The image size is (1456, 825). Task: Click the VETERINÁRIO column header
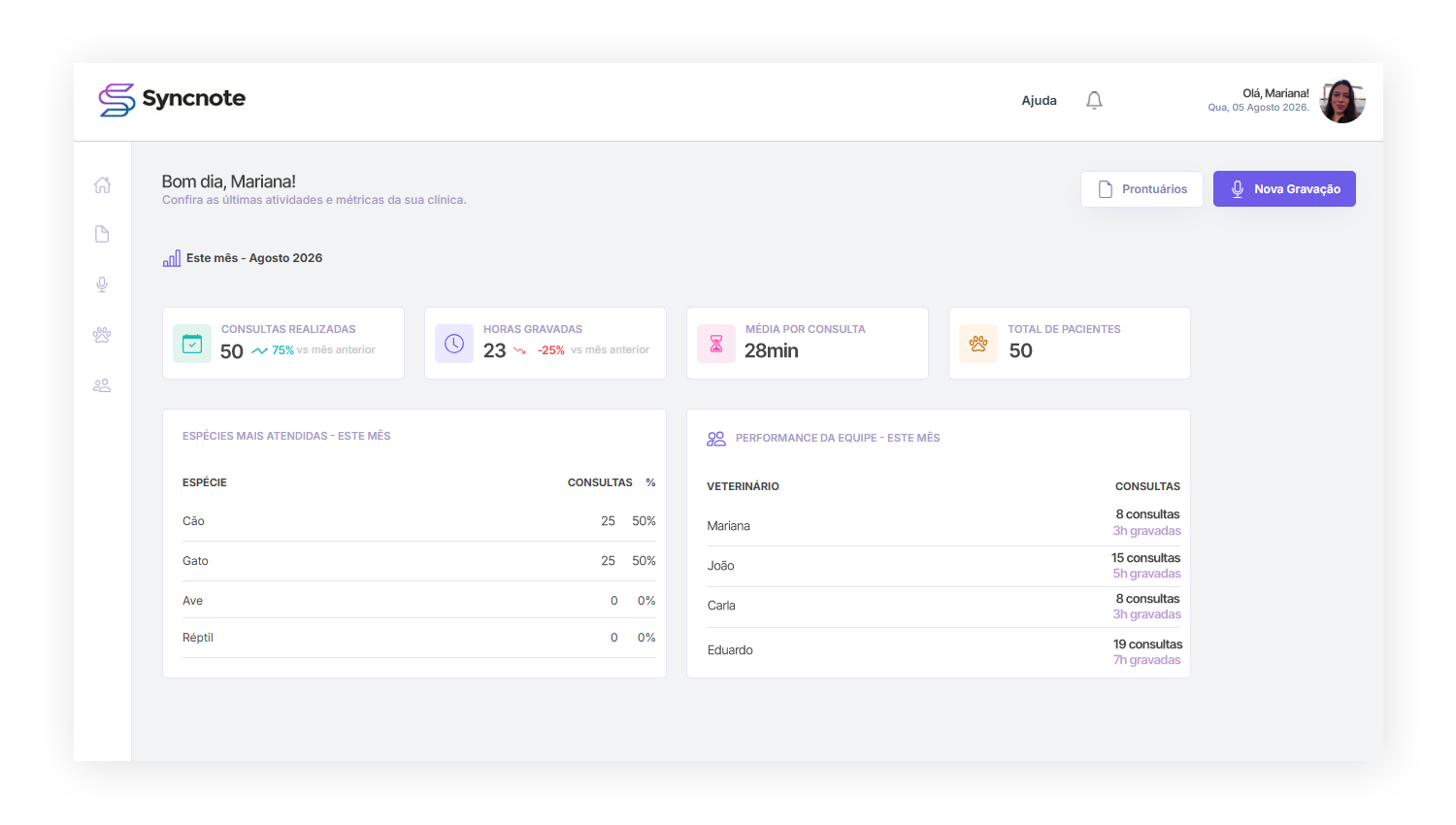[743, 486]
